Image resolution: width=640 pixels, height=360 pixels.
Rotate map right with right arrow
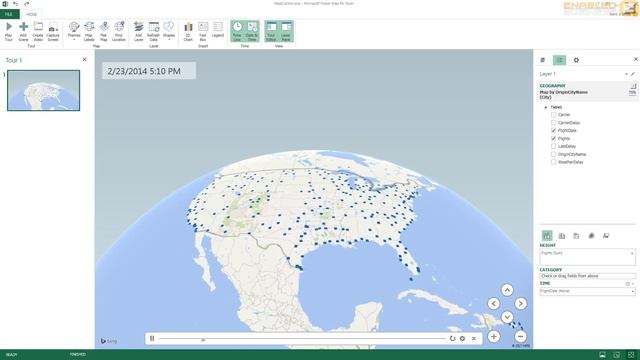coord(521,304)
